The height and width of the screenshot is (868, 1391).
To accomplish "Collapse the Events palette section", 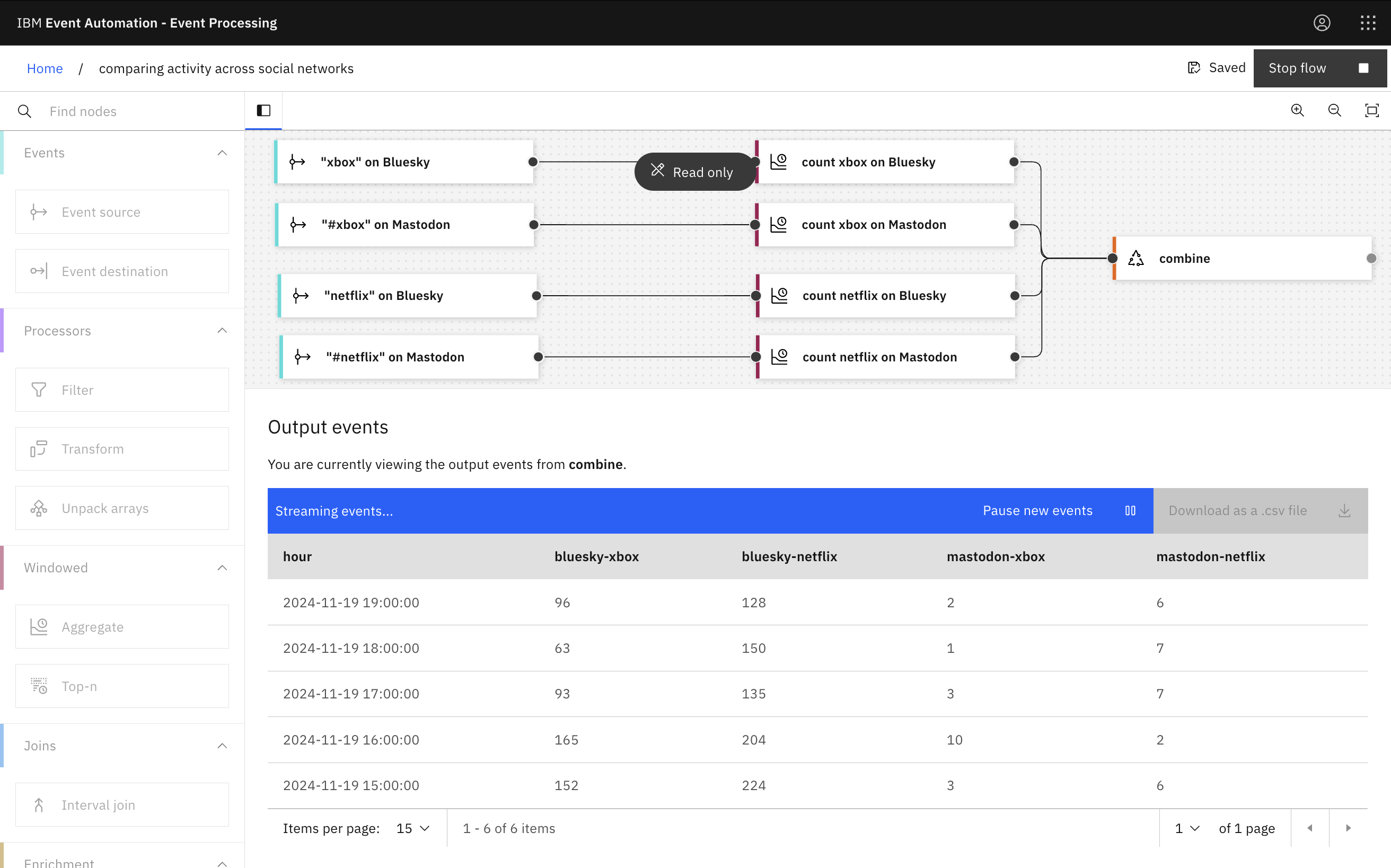I will 222,153.
